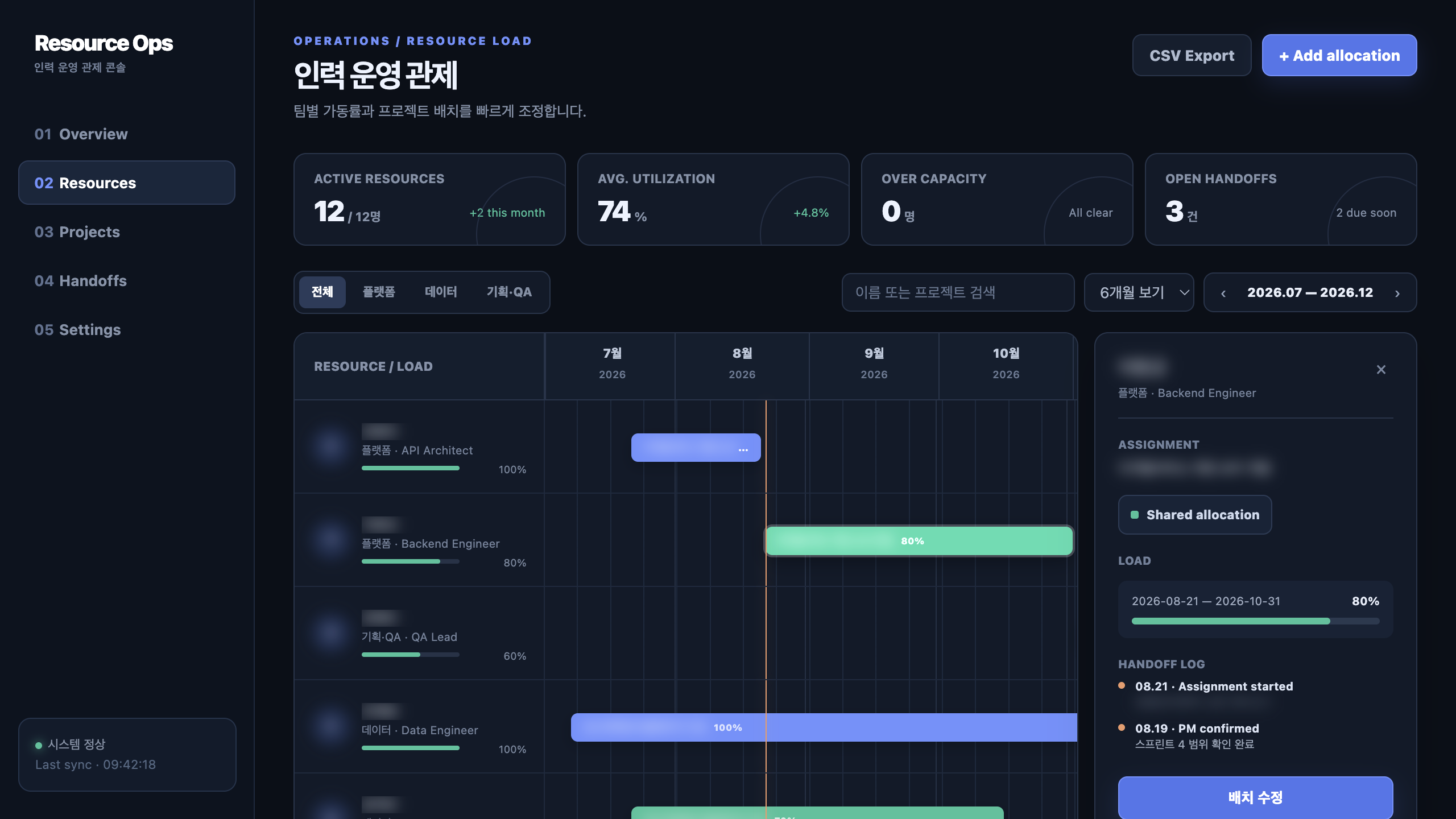Click the 2026.07 — 2026.12 date range
The image size is (1456, 819).
pyautogui.click(x=1310, y=292)
